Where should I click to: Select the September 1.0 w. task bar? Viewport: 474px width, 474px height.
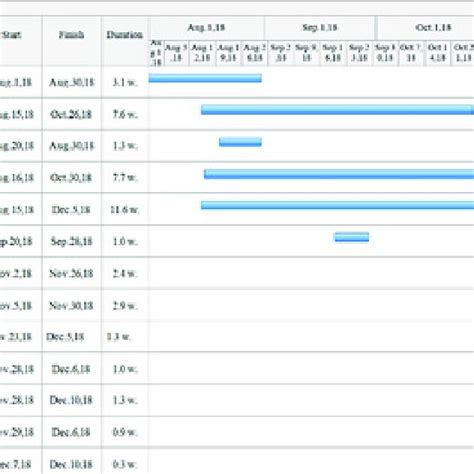pos(352,237)
